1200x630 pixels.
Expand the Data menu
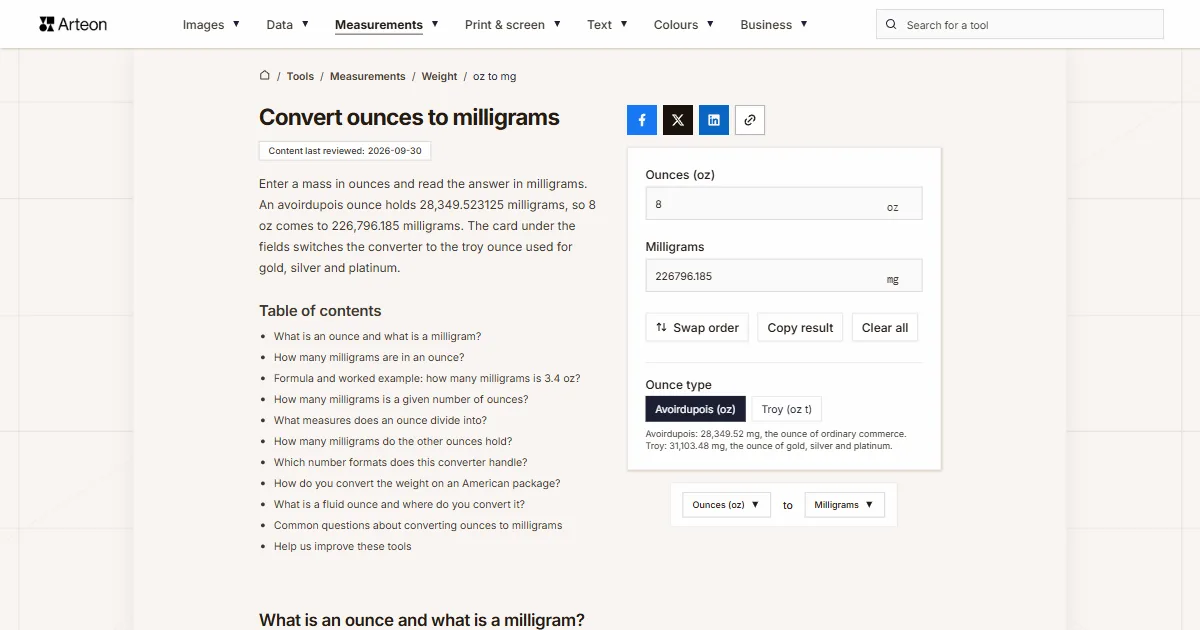pyautogui.click(x=287, y=25)
